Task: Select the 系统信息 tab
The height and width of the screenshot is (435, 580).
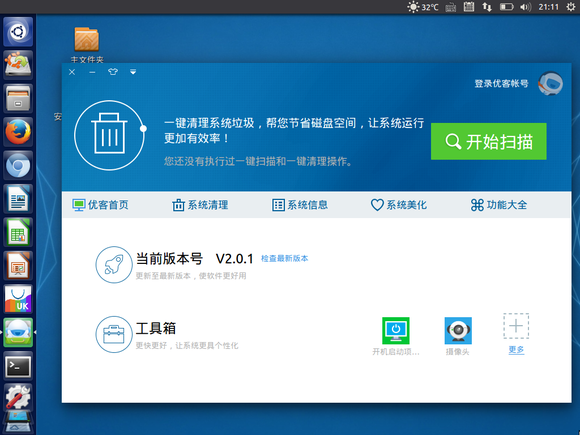Action: click(x=300, y=205)
